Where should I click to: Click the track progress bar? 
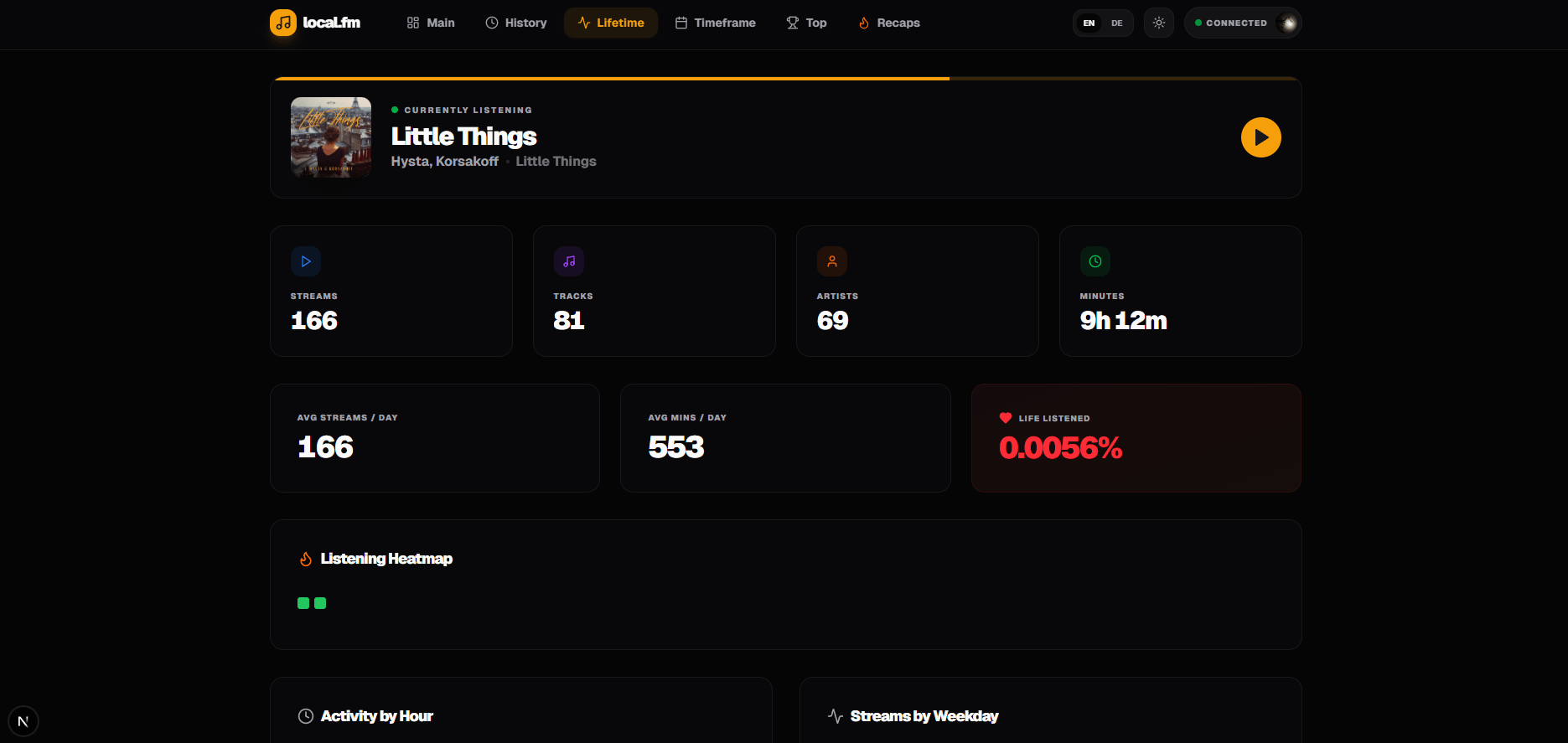point(786,79)
